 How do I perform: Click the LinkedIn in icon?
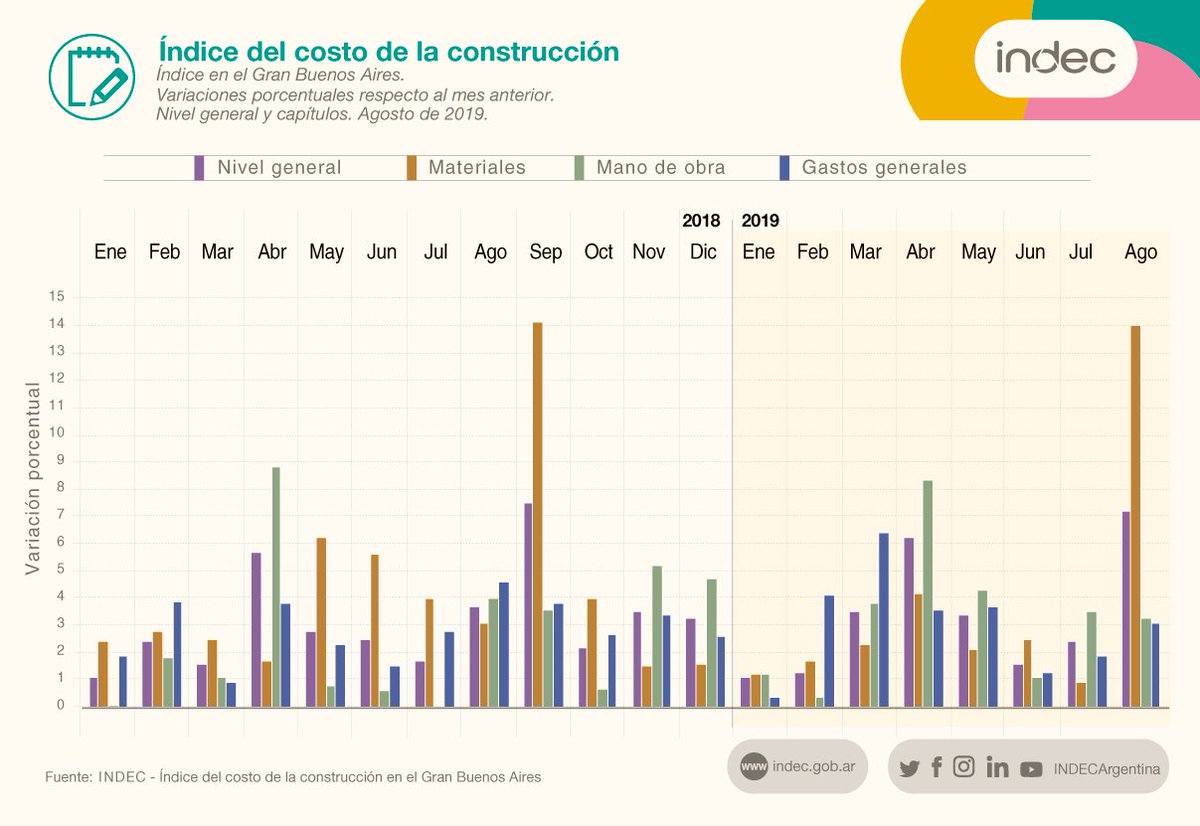pos(997,767)
